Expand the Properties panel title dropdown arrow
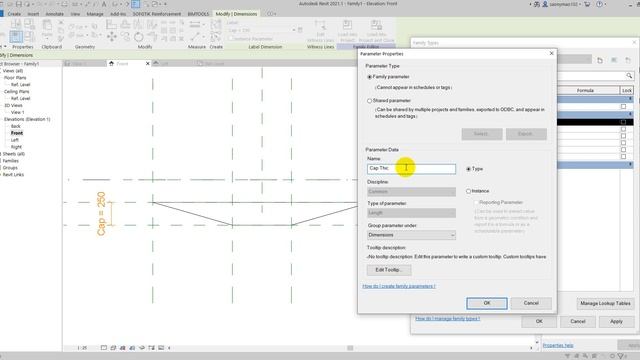 coord(5,47)
